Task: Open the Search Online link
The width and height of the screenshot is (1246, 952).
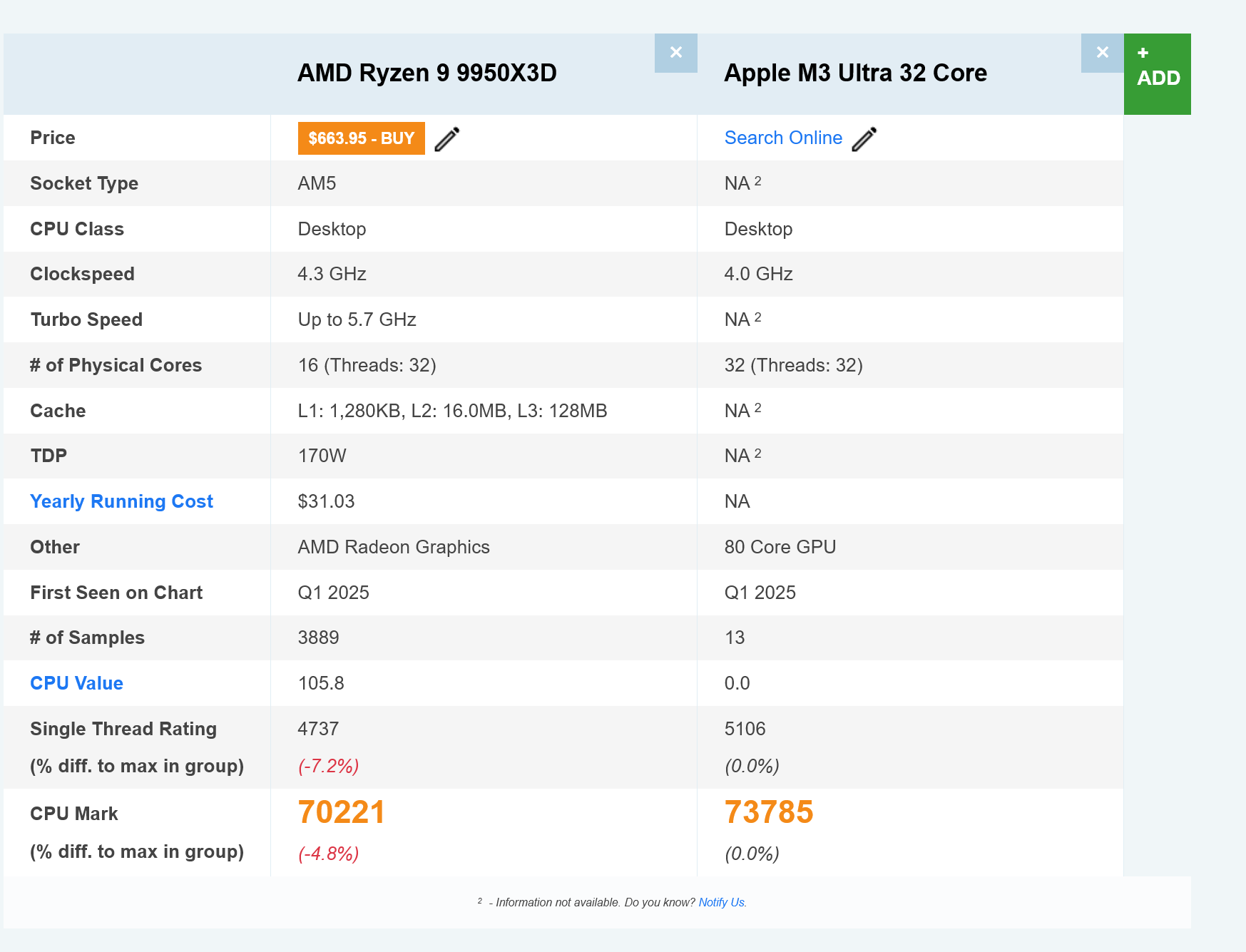Action: [x=782, y=138]
